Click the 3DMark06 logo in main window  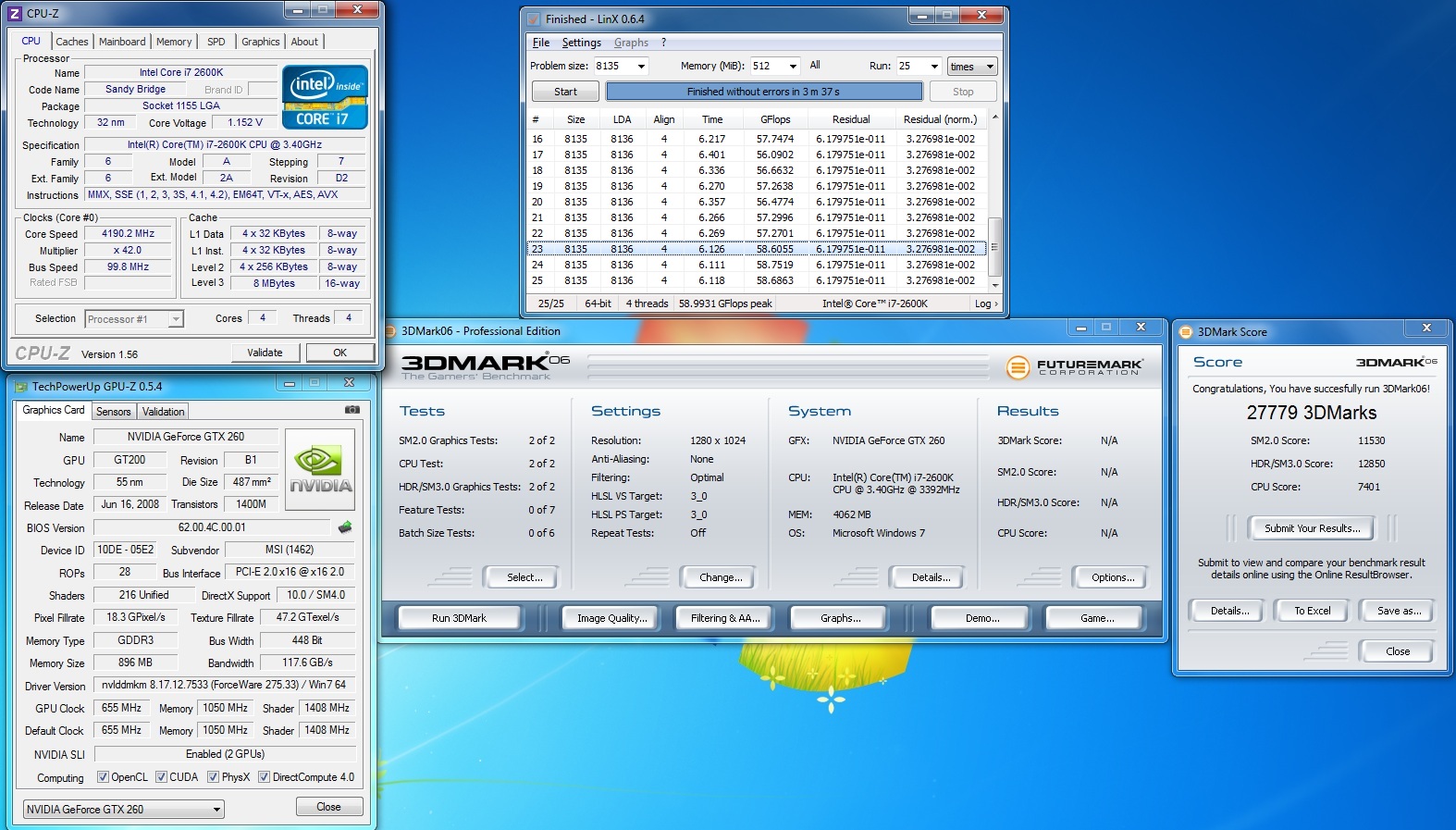coord(485,365)
